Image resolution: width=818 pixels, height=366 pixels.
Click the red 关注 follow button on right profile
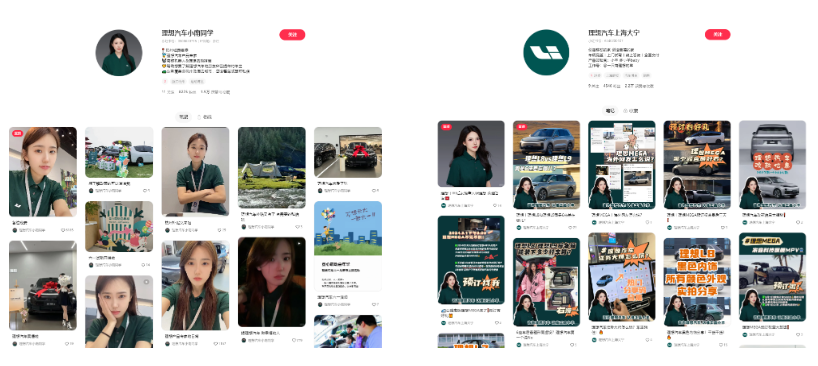(x=717, y=34)
